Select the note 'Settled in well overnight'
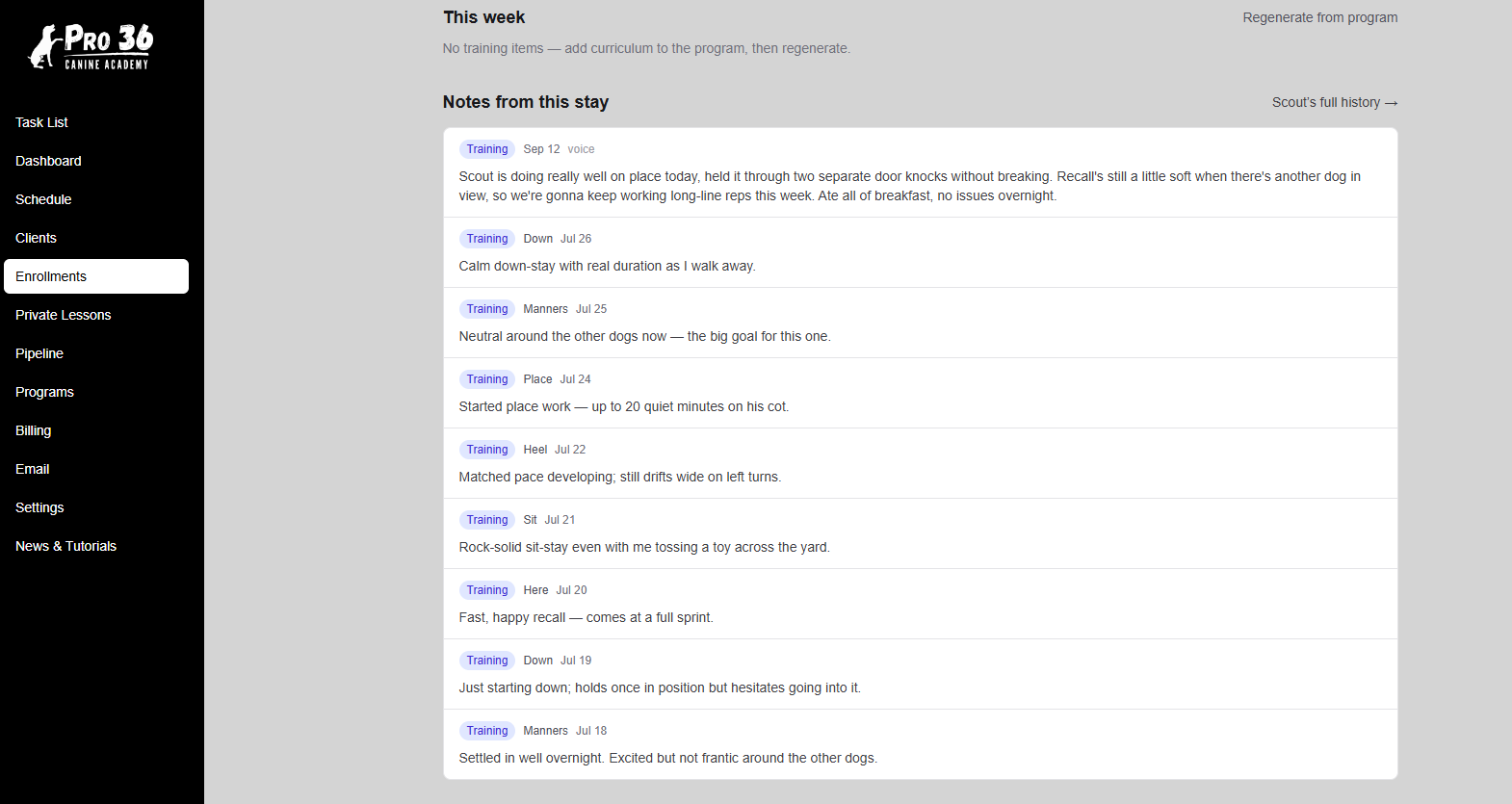Screen dimensions: 1512x804 920,744
